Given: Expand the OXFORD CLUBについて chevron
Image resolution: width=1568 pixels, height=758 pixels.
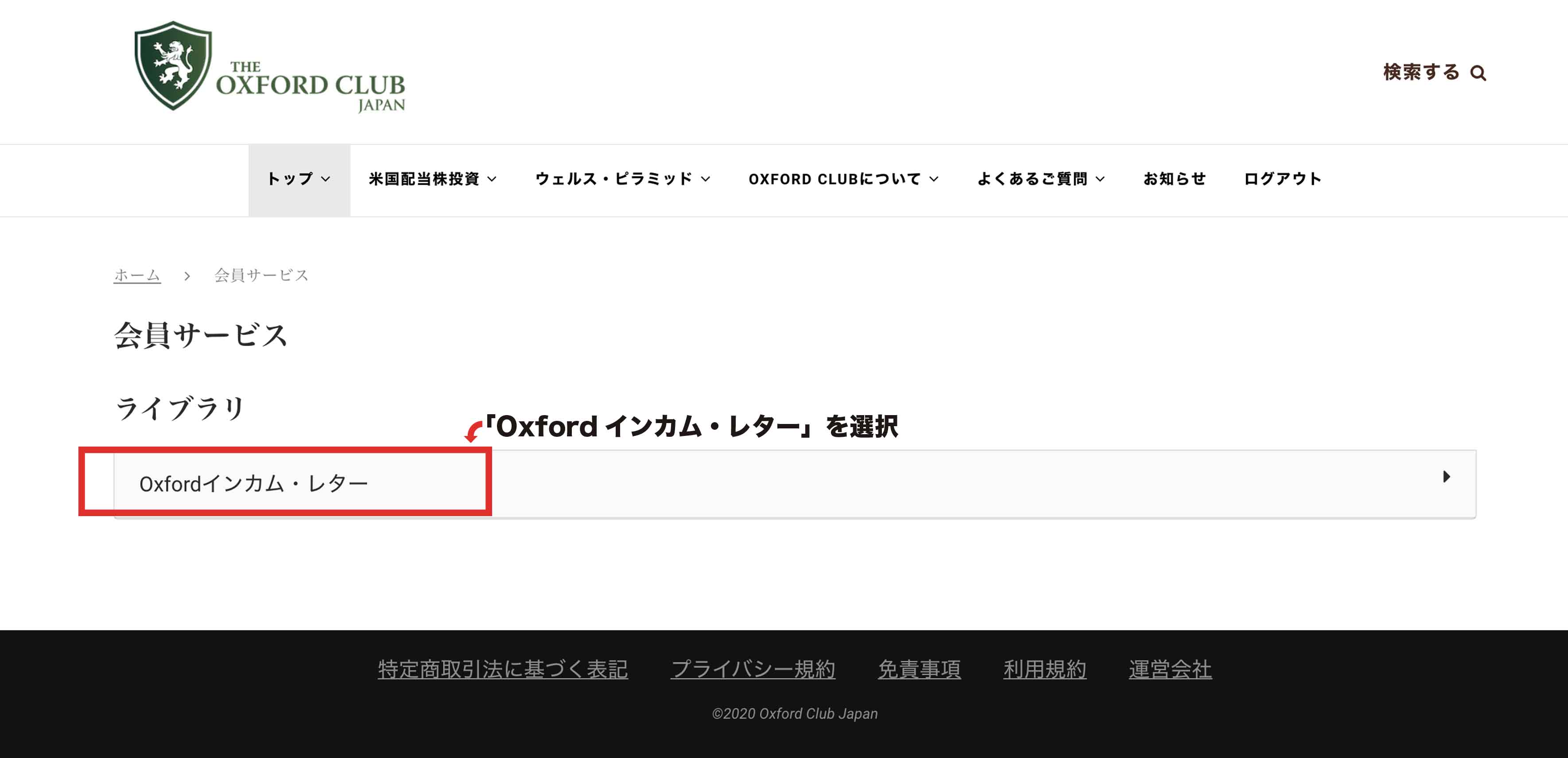Looking at the screenshot, I should pos(934,179).
